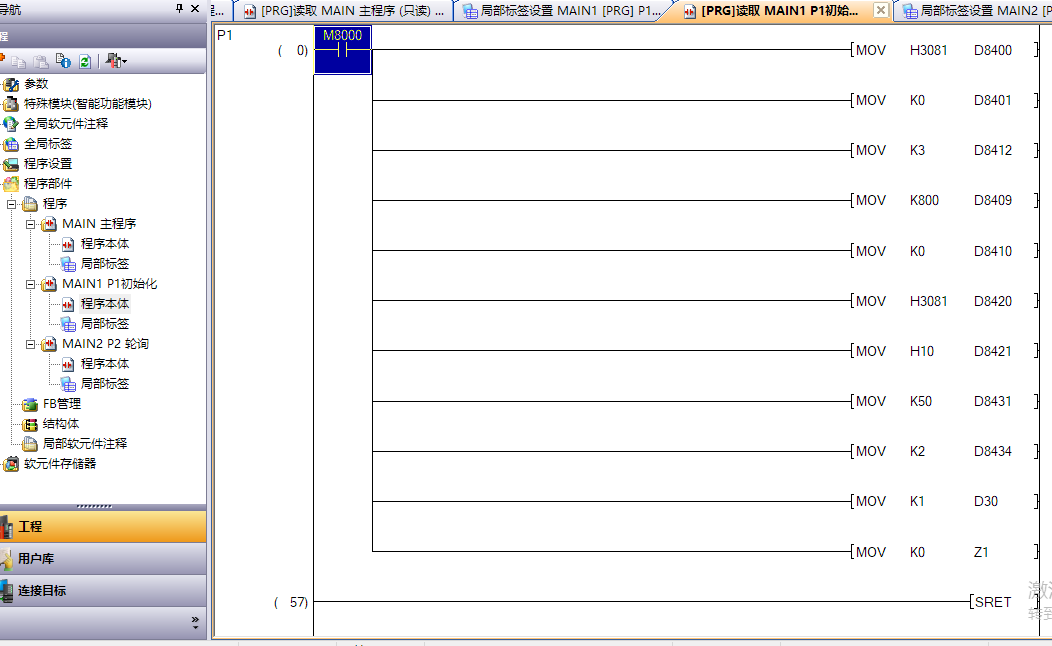
Task: Select the M8000 contact in ladder
Action: [342, 50]
